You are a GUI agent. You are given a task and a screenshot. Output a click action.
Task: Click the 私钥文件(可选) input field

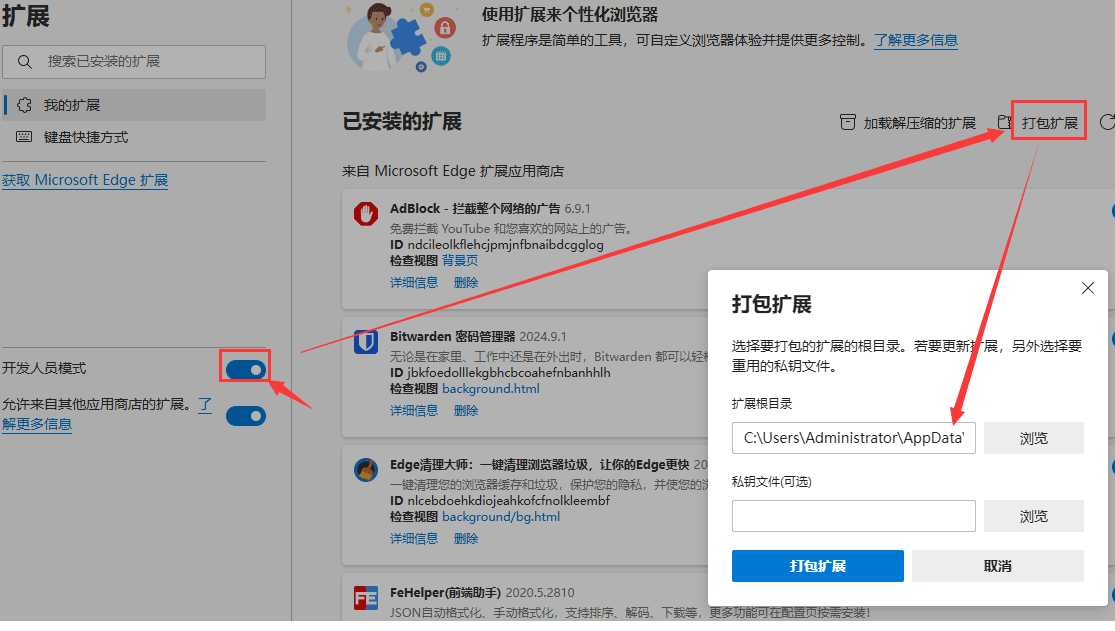tap(853, 516)
